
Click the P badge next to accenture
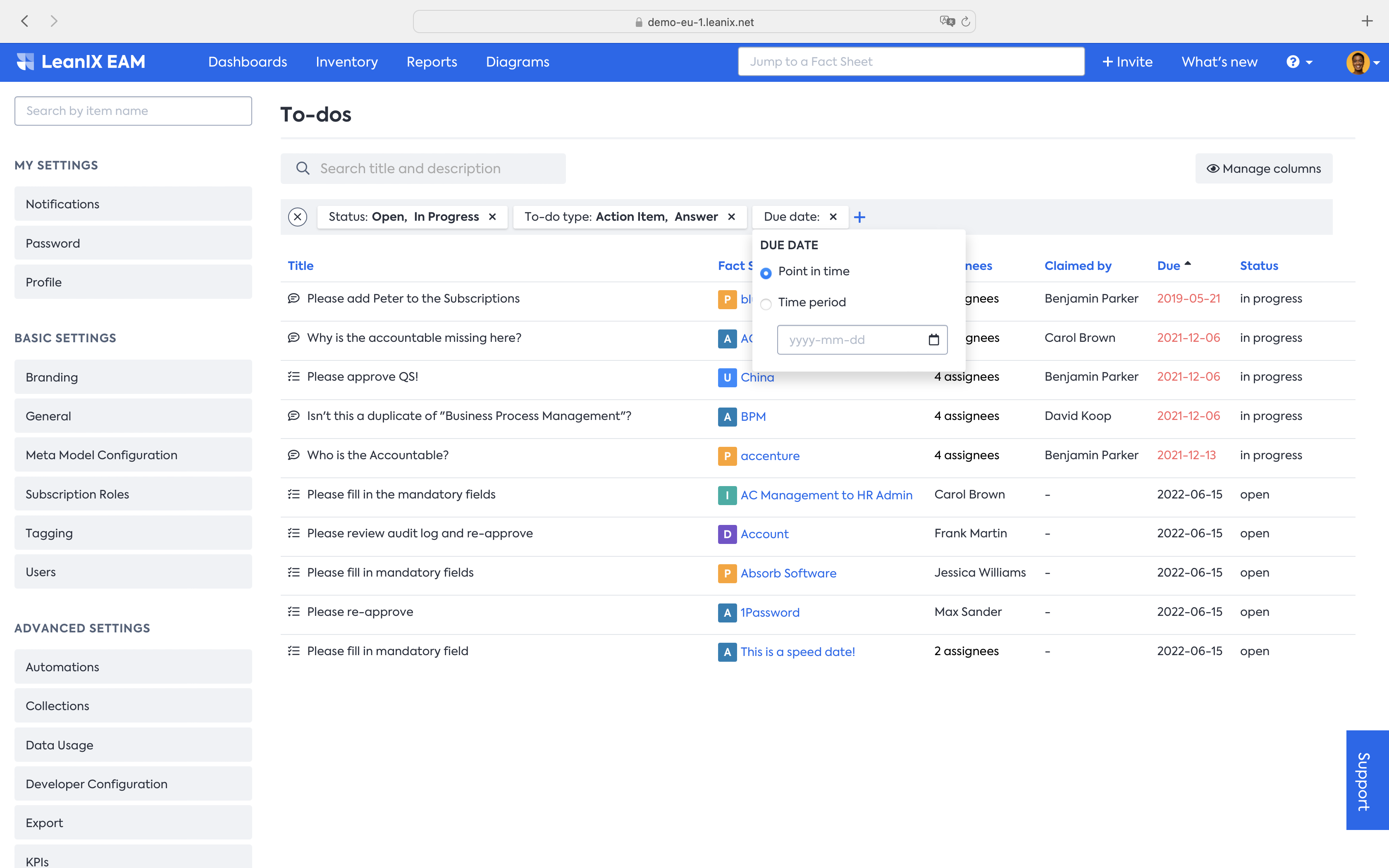(x=727, y=456)
